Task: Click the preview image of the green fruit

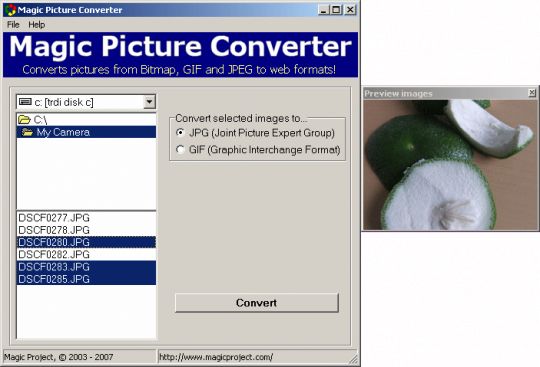Action: [x=450, y=165]
